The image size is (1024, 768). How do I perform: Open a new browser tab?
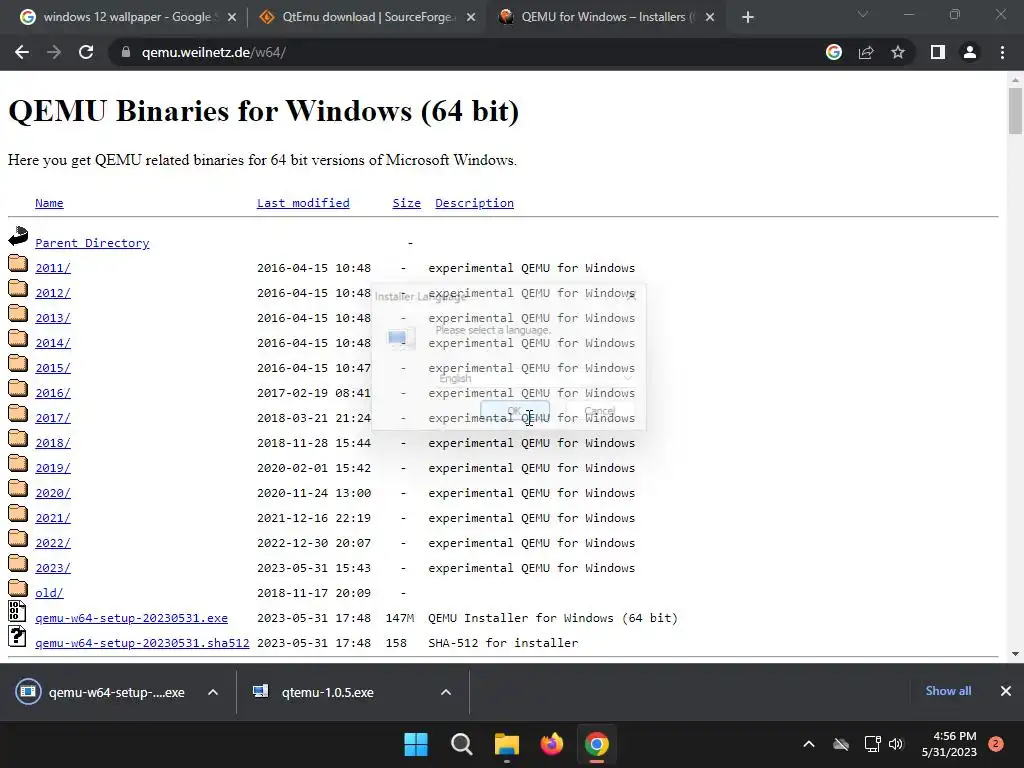point(748,17)
